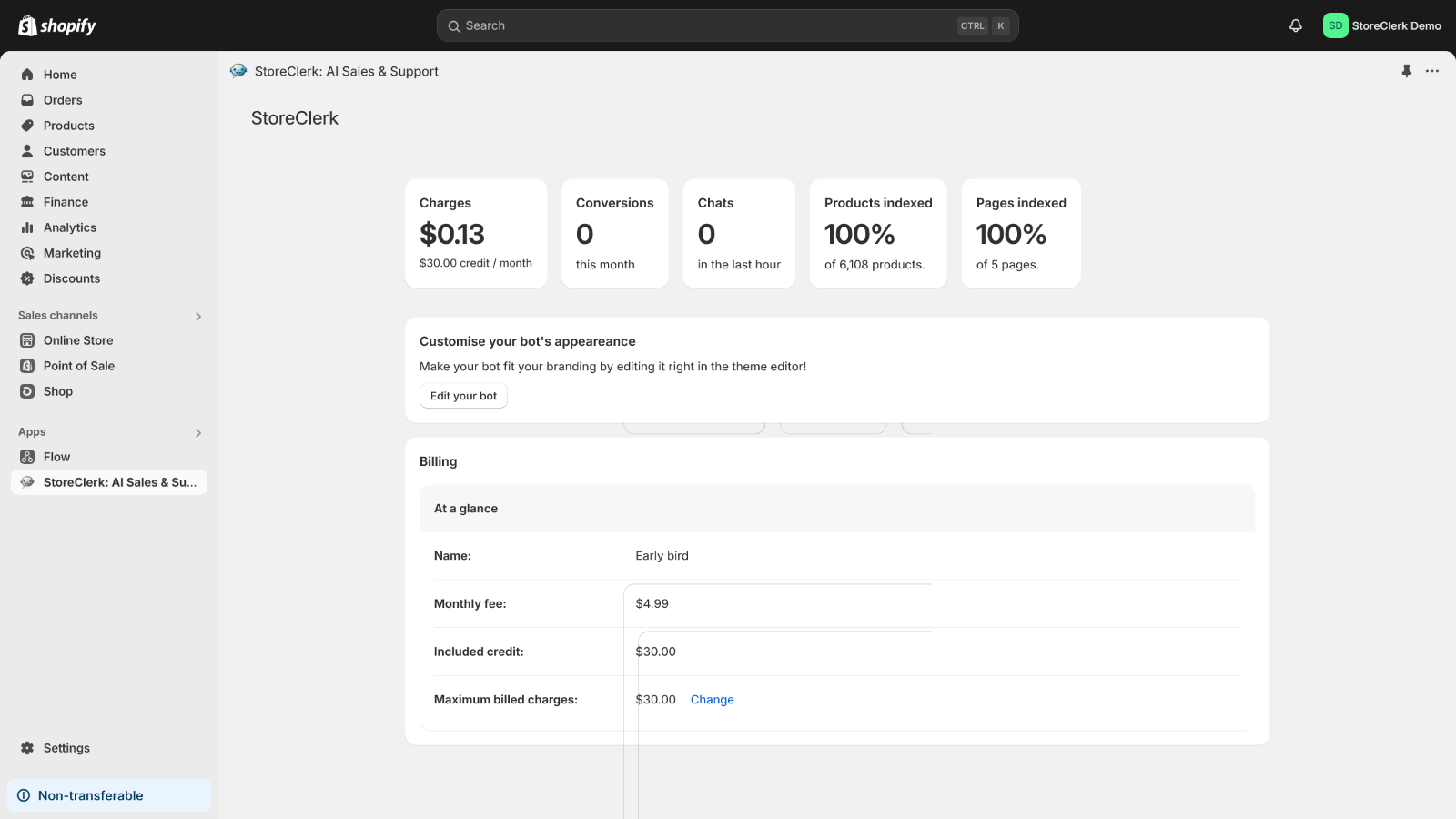
Task: Click the 'Billing' section title
Action: [x=438, y=461]
